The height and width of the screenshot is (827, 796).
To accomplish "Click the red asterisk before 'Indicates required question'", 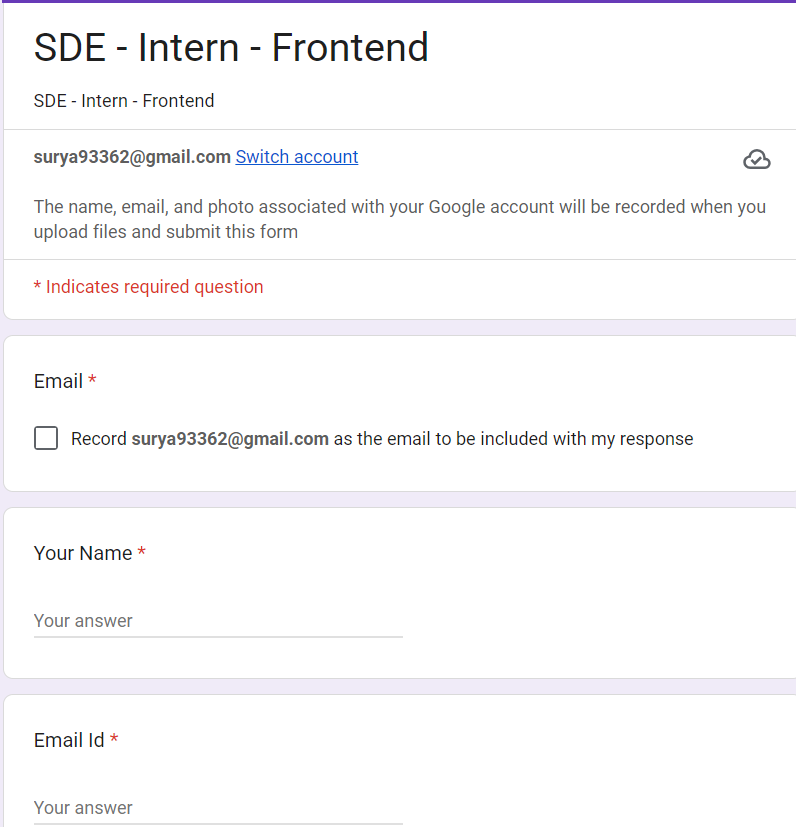I will (x=37, y=286).
